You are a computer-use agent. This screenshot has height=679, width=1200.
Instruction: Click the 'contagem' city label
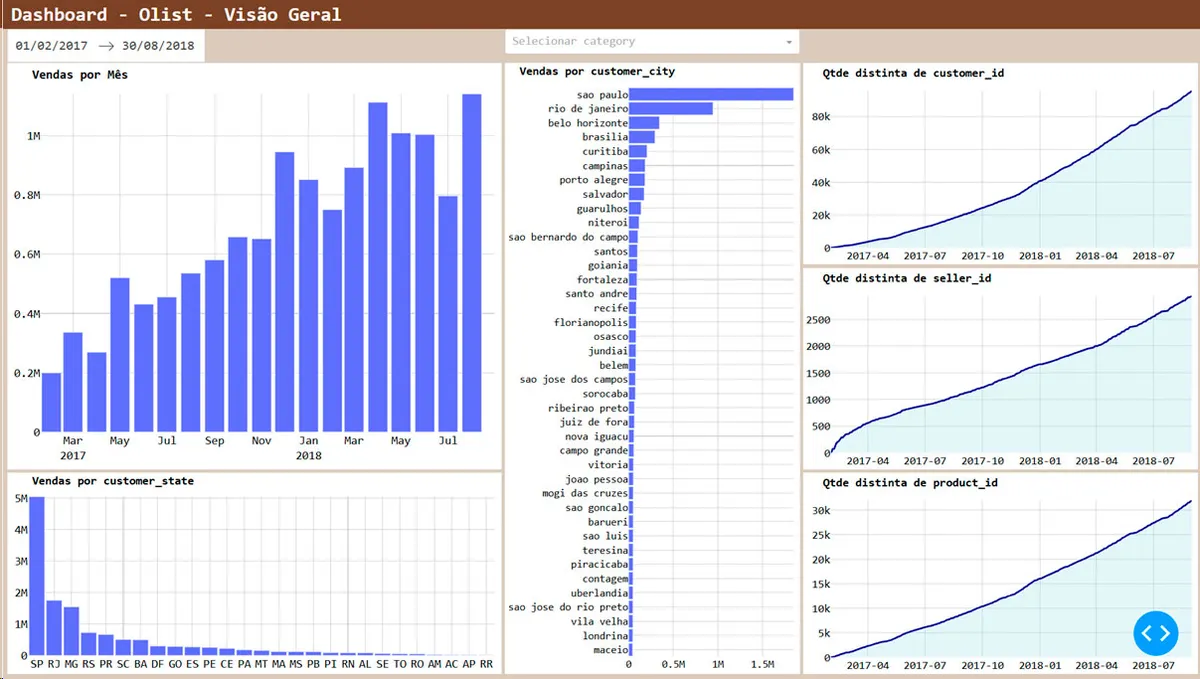point(605,579)
